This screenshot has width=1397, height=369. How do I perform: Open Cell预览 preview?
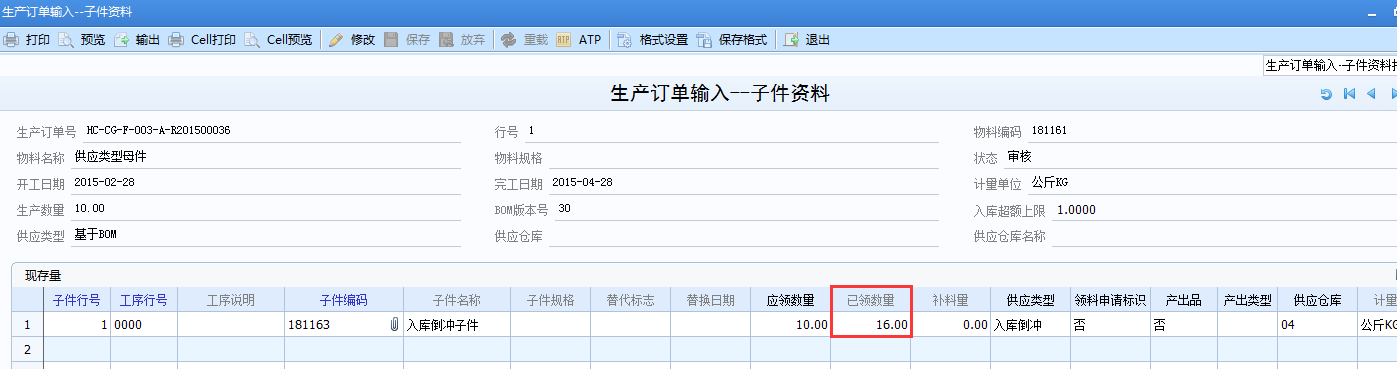(x=278, y=40)
